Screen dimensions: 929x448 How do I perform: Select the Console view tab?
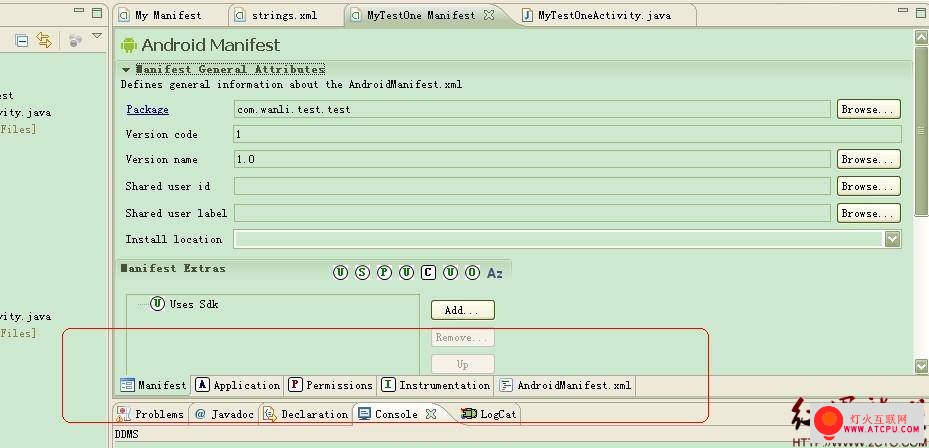(x=389, y=414)
